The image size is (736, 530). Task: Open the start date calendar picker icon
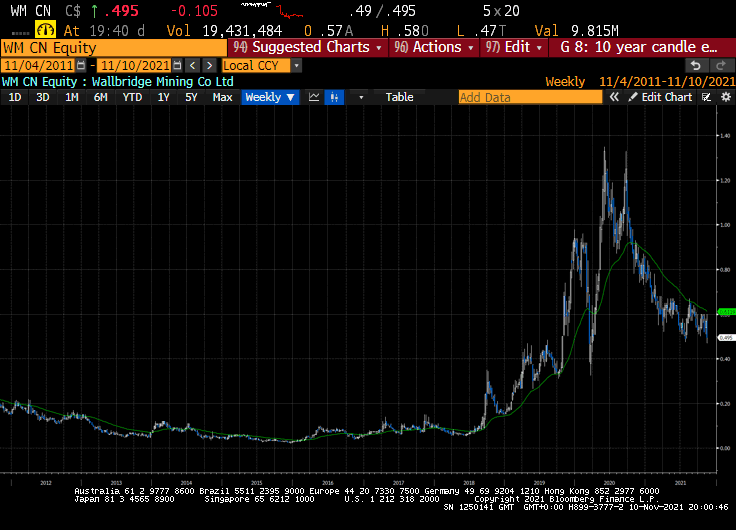[x=81, y=65]
